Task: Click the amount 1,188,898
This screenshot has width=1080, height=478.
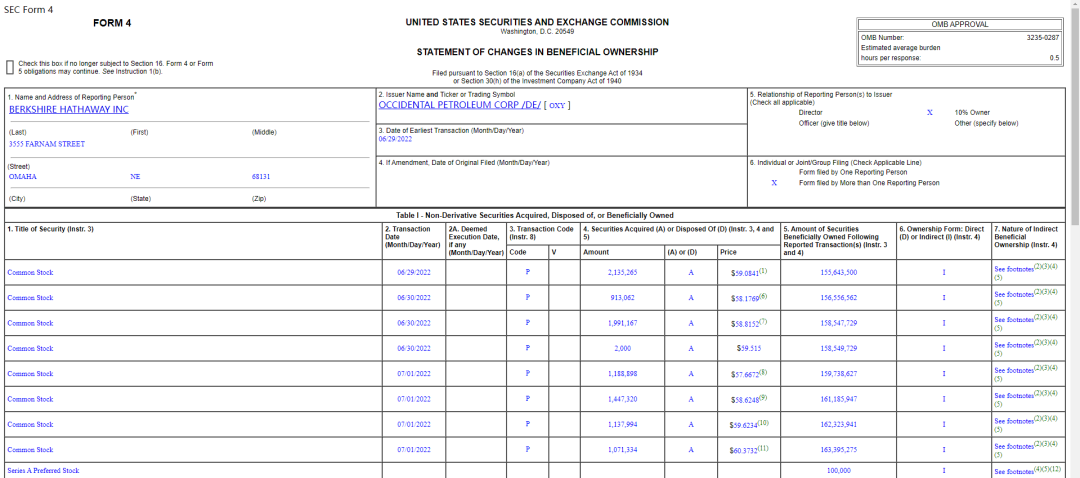Action: pos(622,374)
